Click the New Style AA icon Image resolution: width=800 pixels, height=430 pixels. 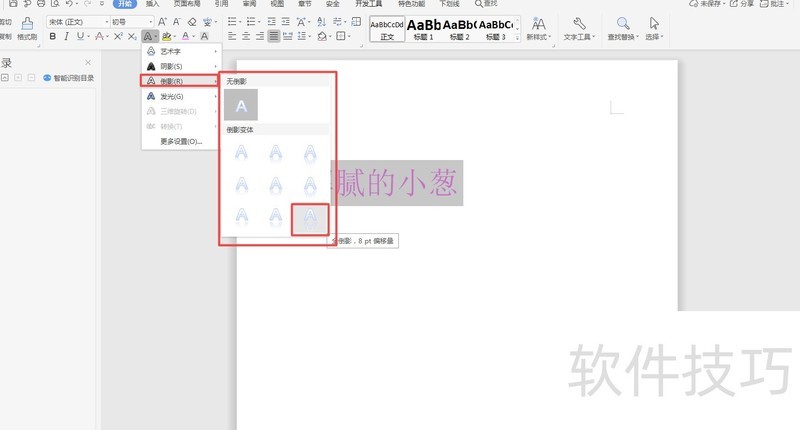pyautogui.click(x=538, y=23)
